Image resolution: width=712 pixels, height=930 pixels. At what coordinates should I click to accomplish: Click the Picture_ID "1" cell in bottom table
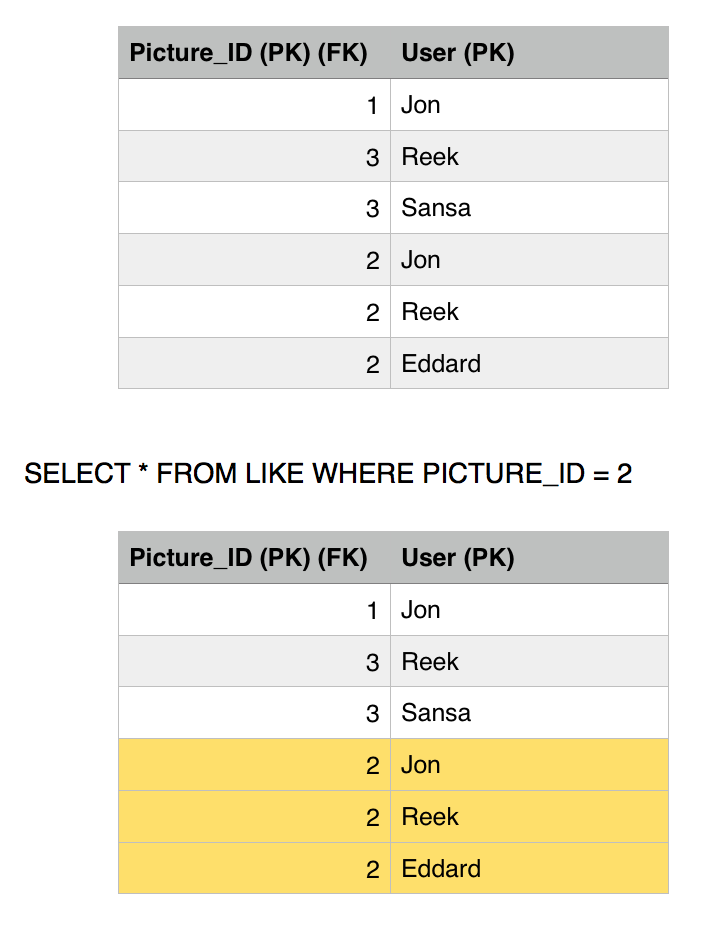[x=372, y=610]
